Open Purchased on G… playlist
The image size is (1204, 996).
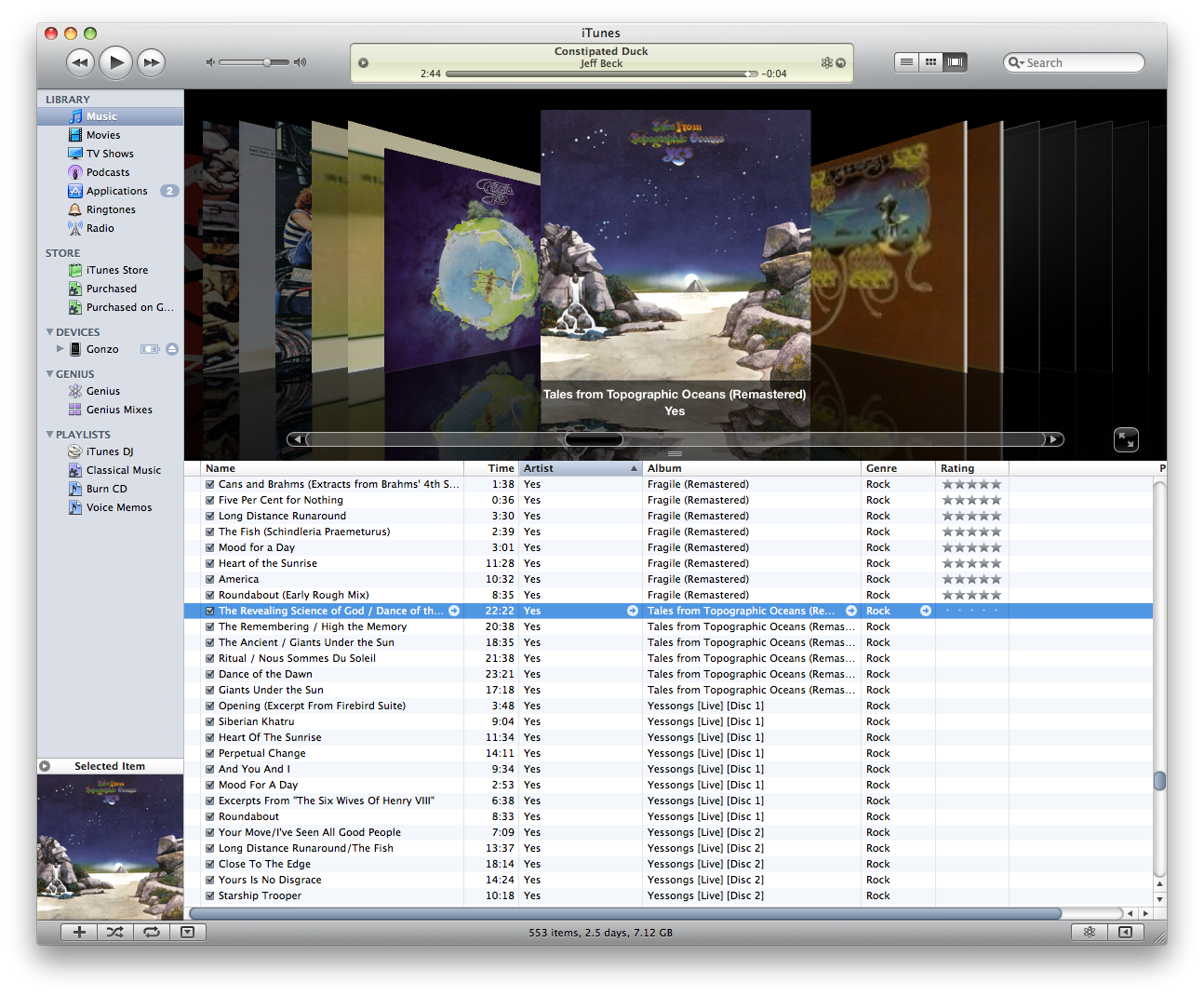click(x=111, y=307)
